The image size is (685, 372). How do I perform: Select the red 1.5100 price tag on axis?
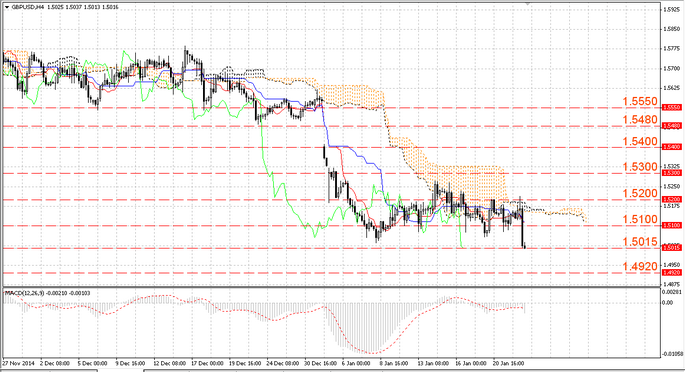point(672,225)
